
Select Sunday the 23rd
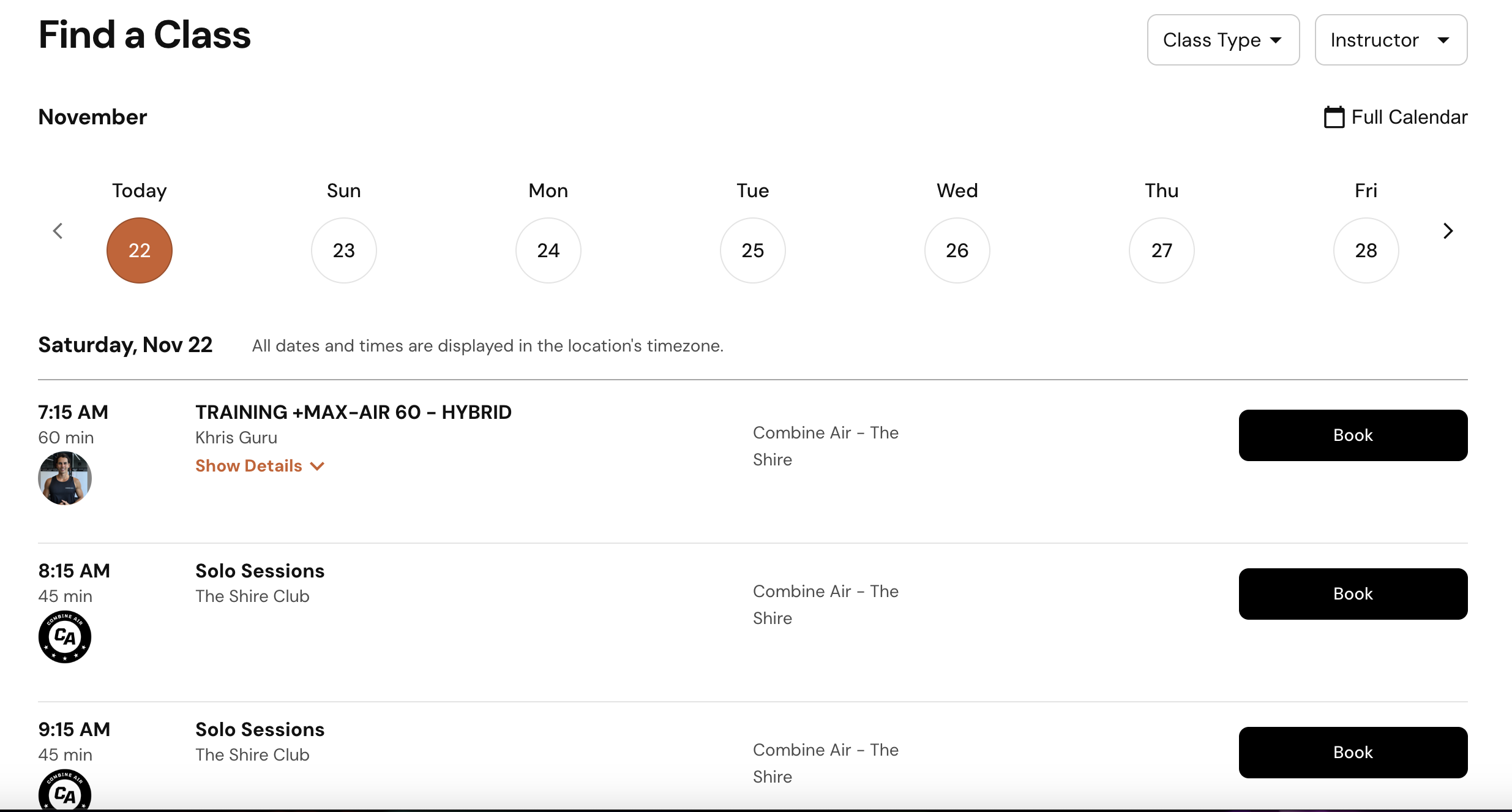pyautogui.click(x=344, y=250)
